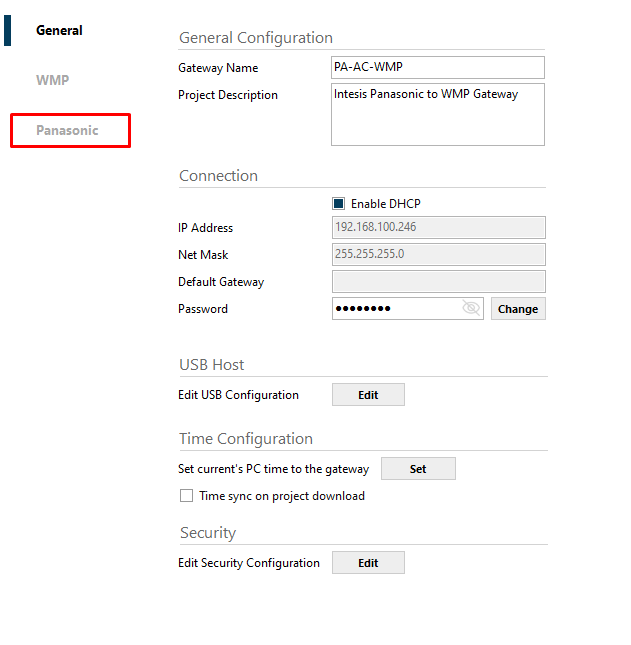Enable Time sync on project download
Screen dimensions: 631x645
point(186,496)
